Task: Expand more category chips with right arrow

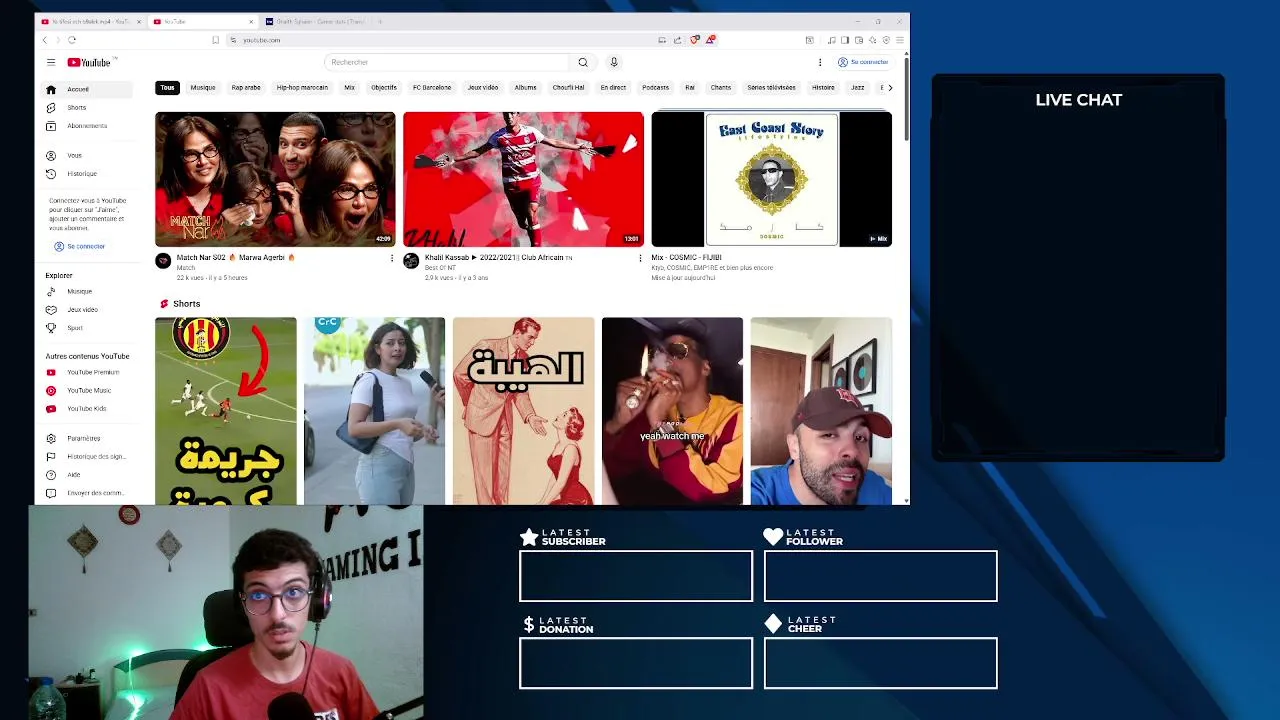Action: pyautogui.click(x=890, y=88)
